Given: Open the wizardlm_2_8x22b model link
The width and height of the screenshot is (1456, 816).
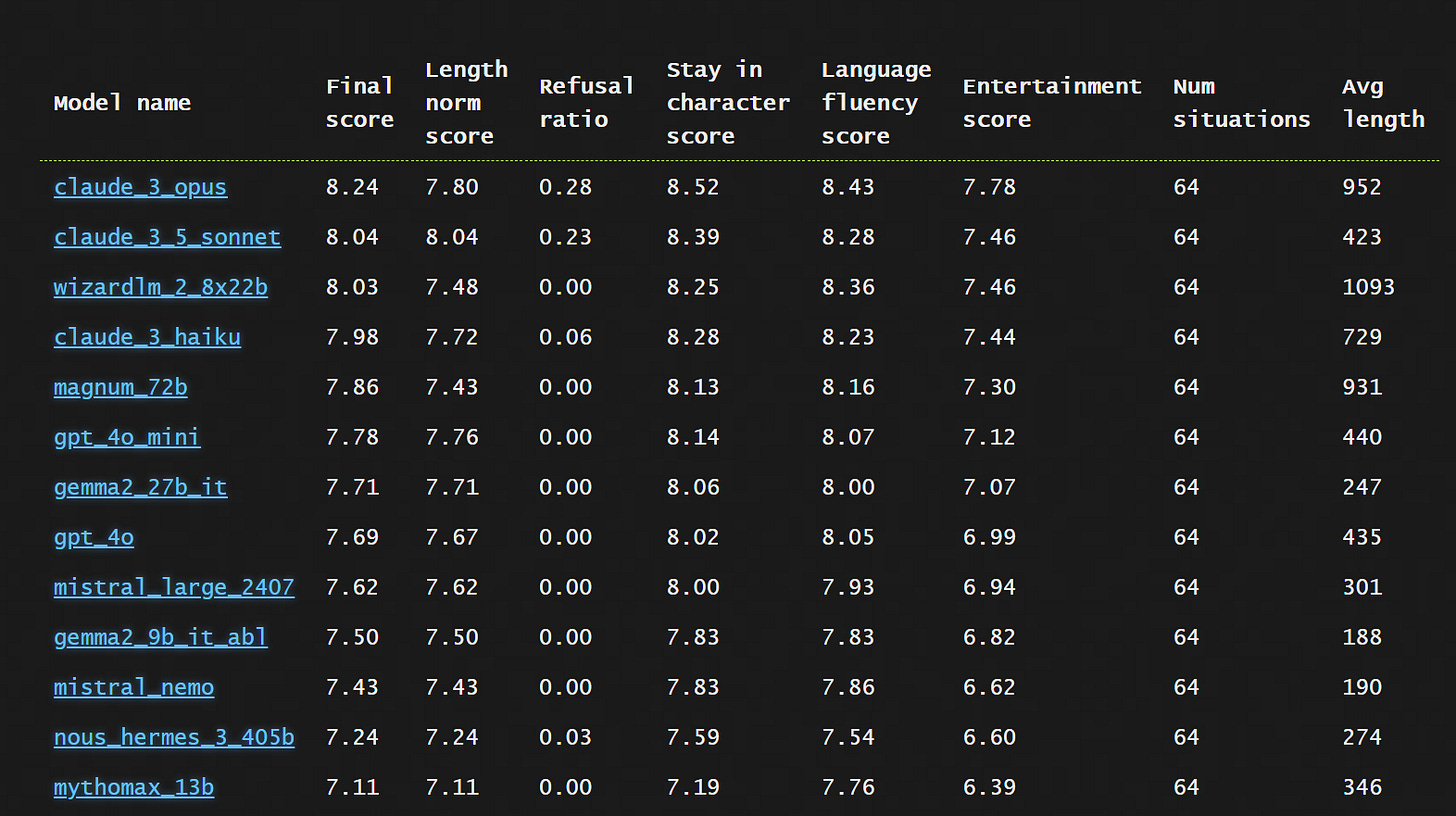Looking at the screenshot, I should click(x=161, y=287).
